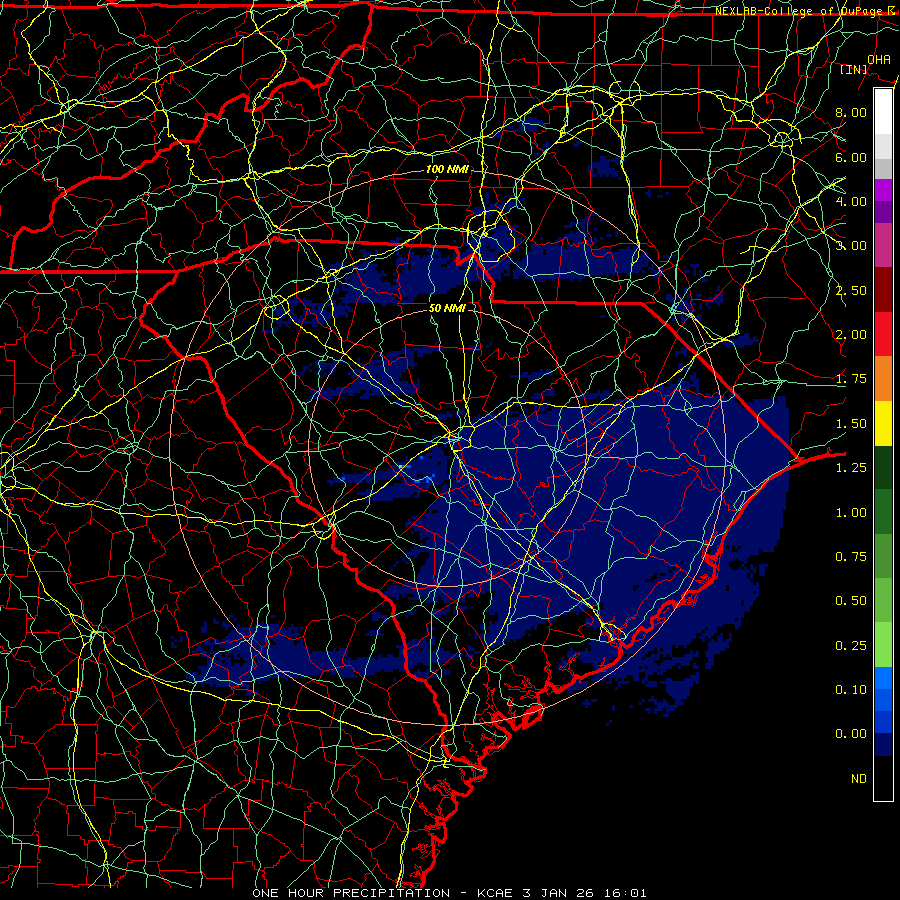Click the 0.25 legend value
The width and height of the screenshot is (900, 900).
click(851, 646)
